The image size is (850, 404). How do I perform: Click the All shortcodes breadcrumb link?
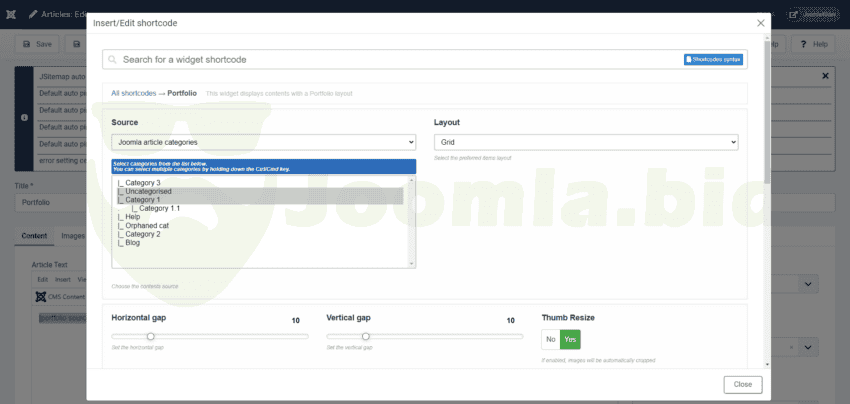(x=133, y=93)
